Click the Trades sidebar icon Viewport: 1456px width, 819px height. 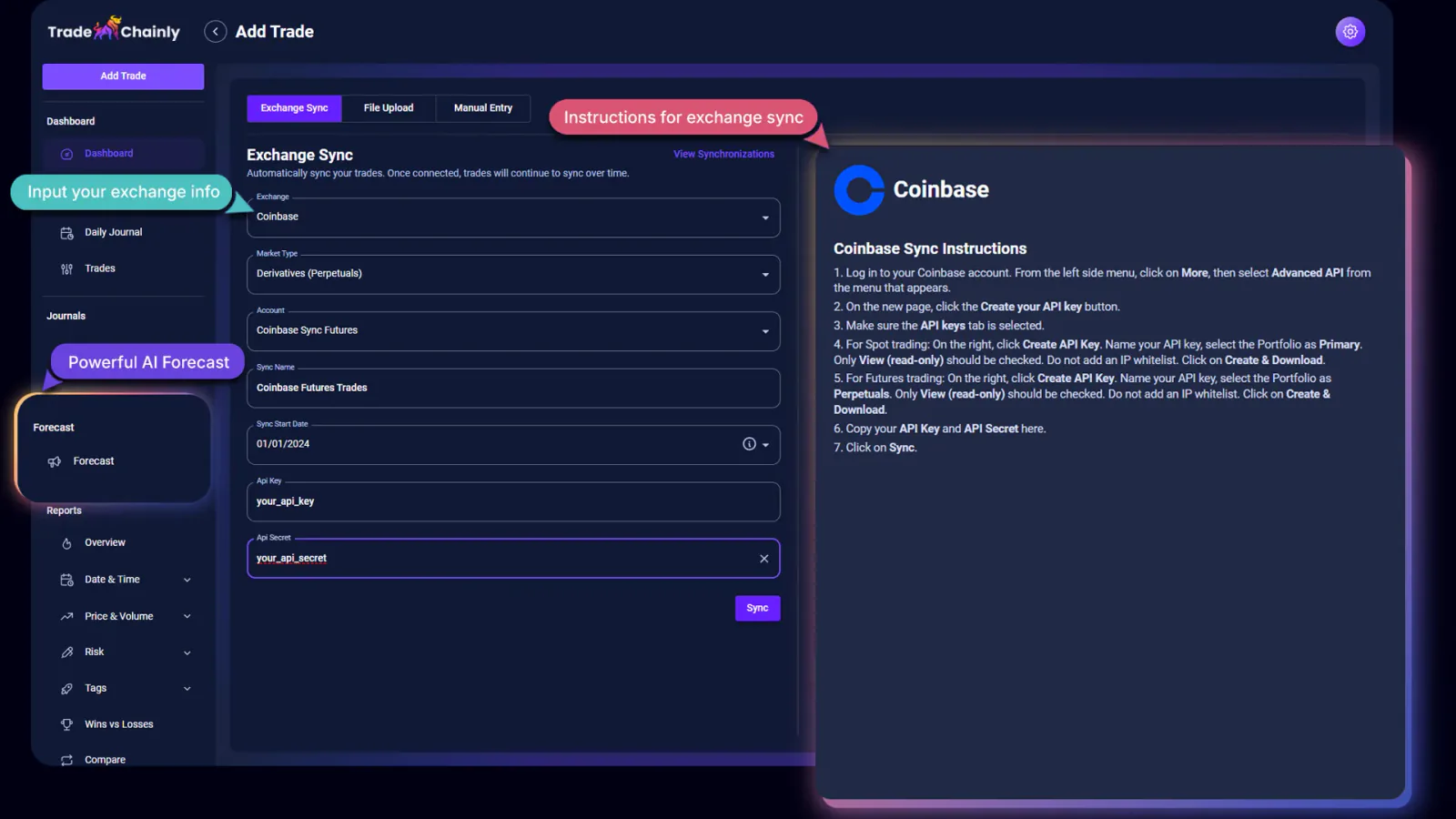(66, 268)
